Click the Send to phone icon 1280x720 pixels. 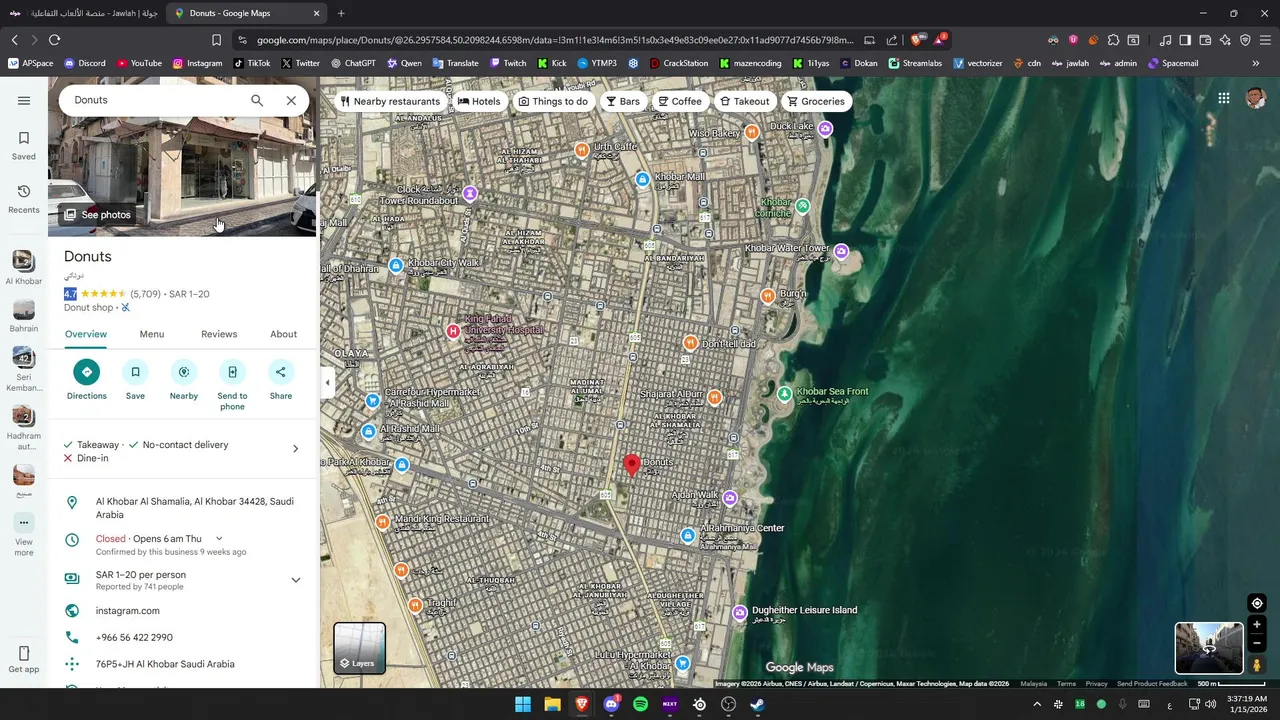pos(232,372)
